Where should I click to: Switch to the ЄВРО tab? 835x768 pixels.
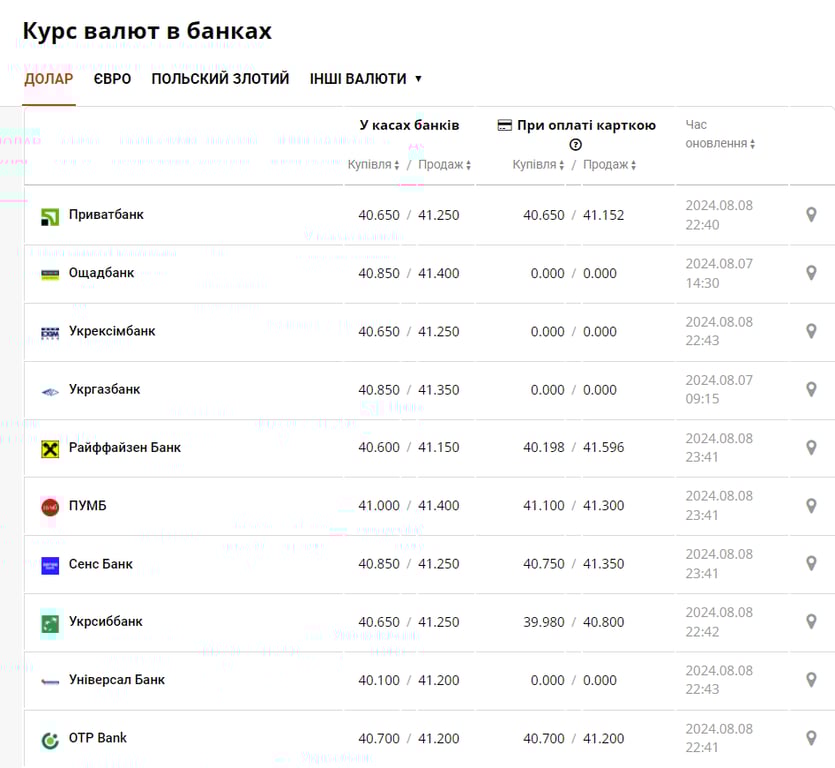(x=112, y=79)
